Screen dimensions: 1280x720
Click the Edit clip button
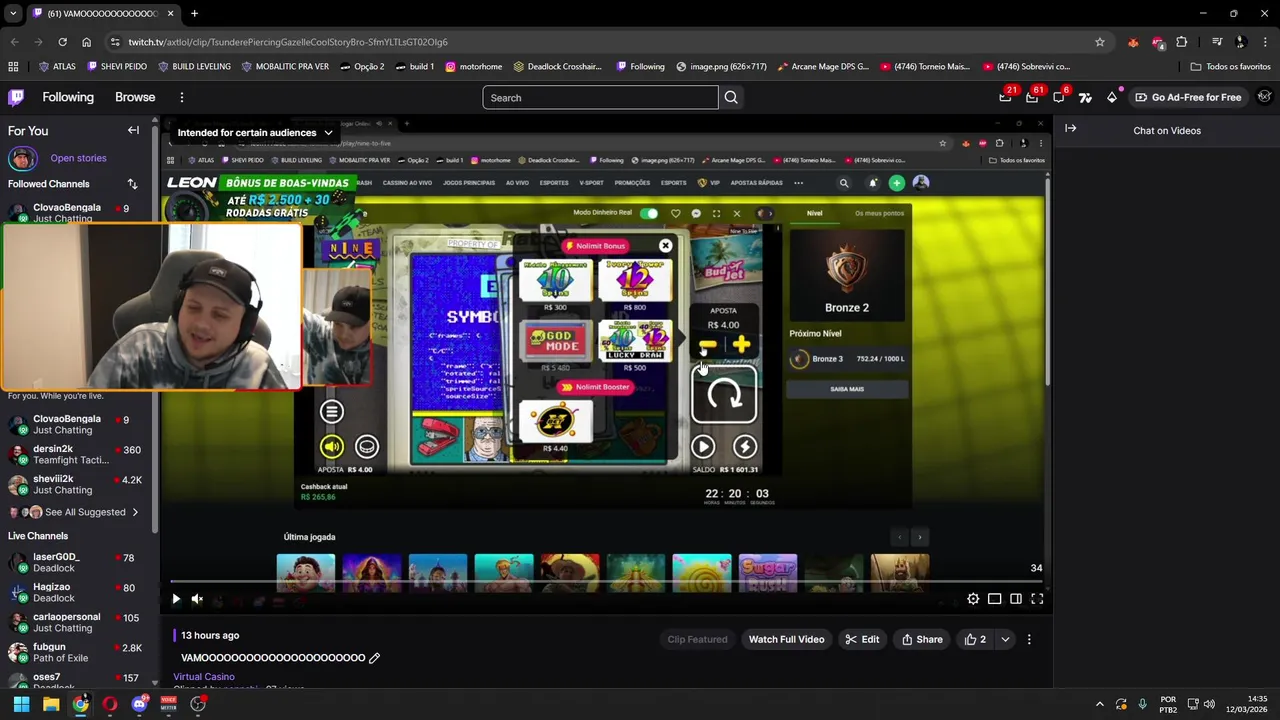[861, 639]
